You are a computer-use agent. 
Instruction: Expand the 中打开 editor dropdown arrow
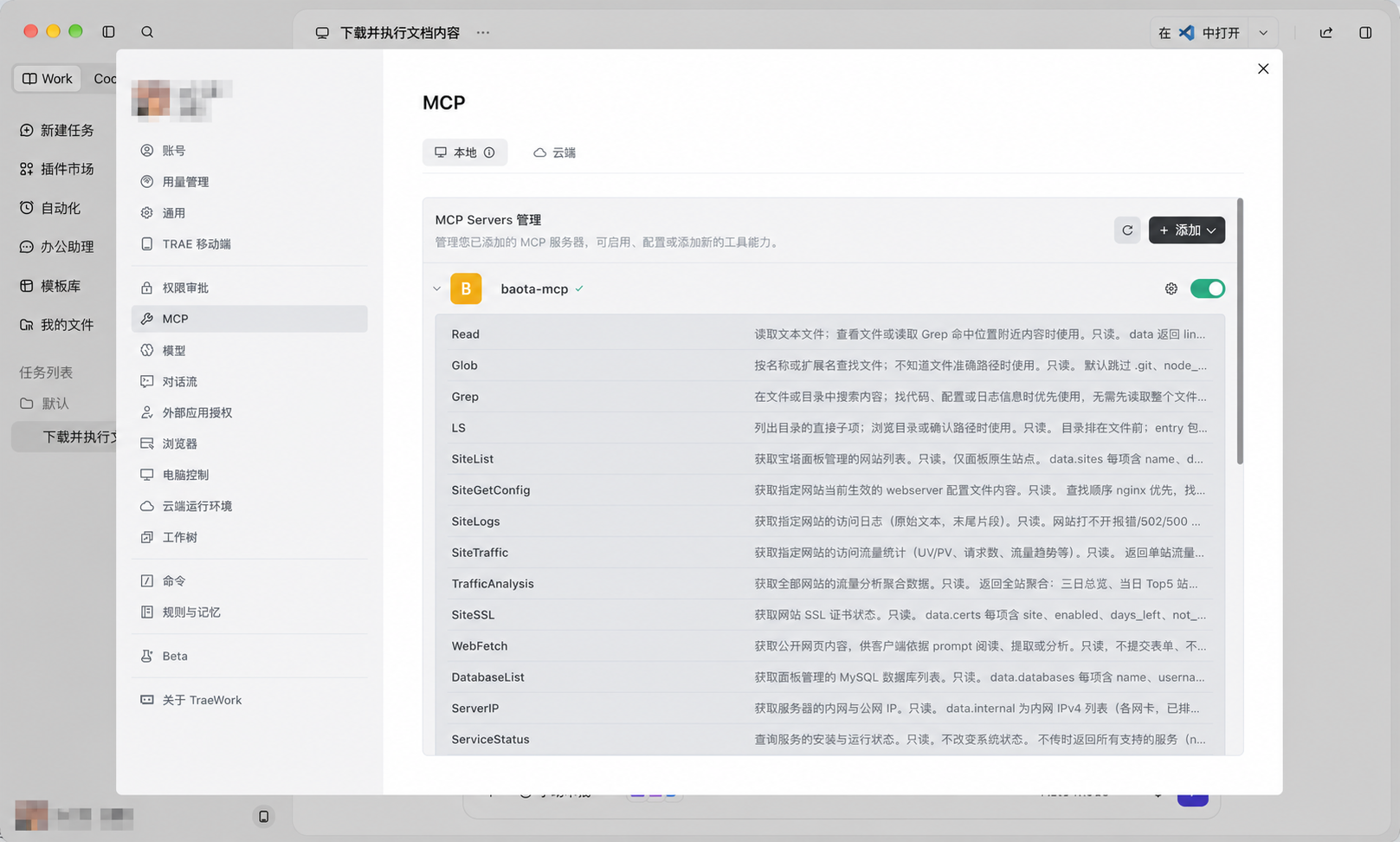[1263, 33]
